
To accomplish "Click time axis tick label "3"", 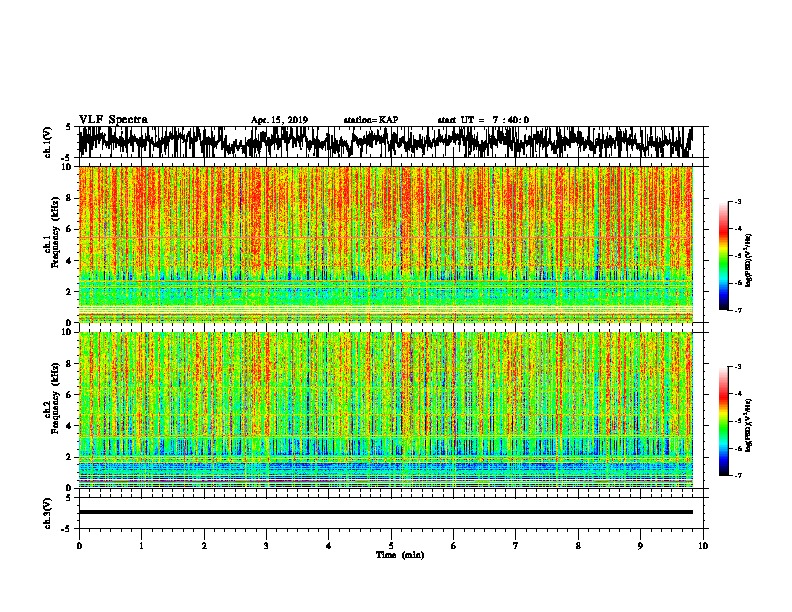I will [266, 545].
